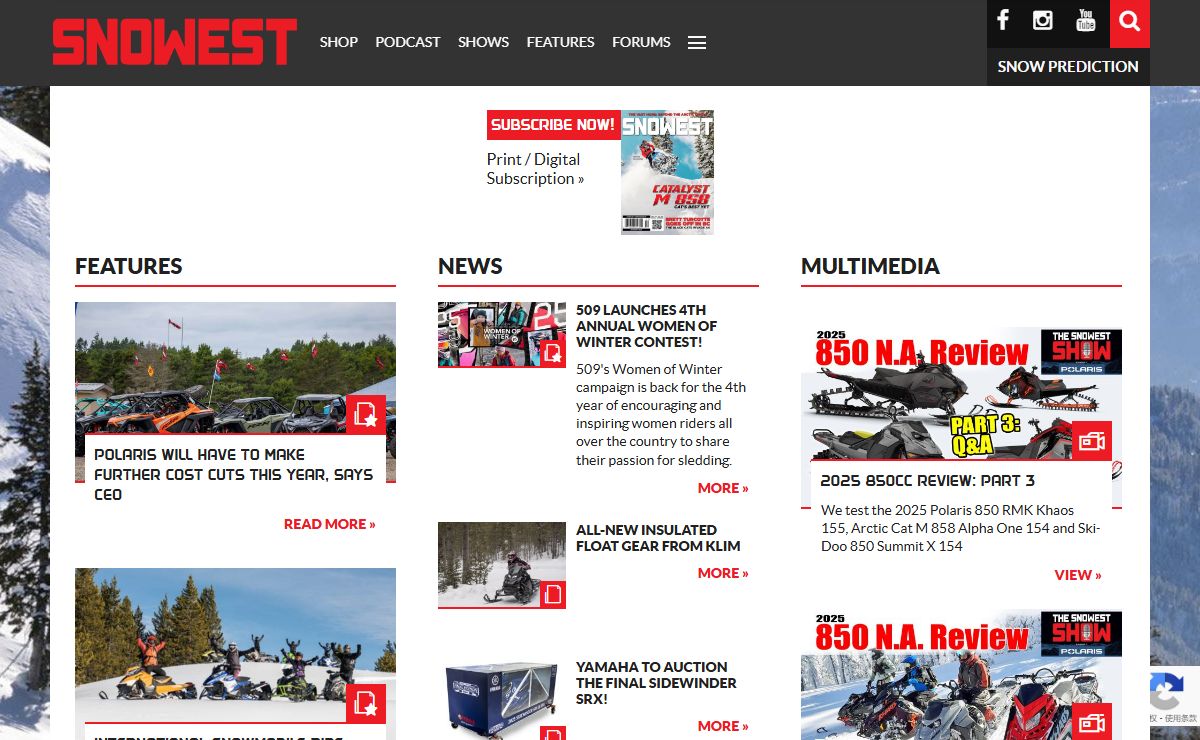Click the red search magnifier icon
This screenshot has width=1200, height=740.
pos(1130,22)
